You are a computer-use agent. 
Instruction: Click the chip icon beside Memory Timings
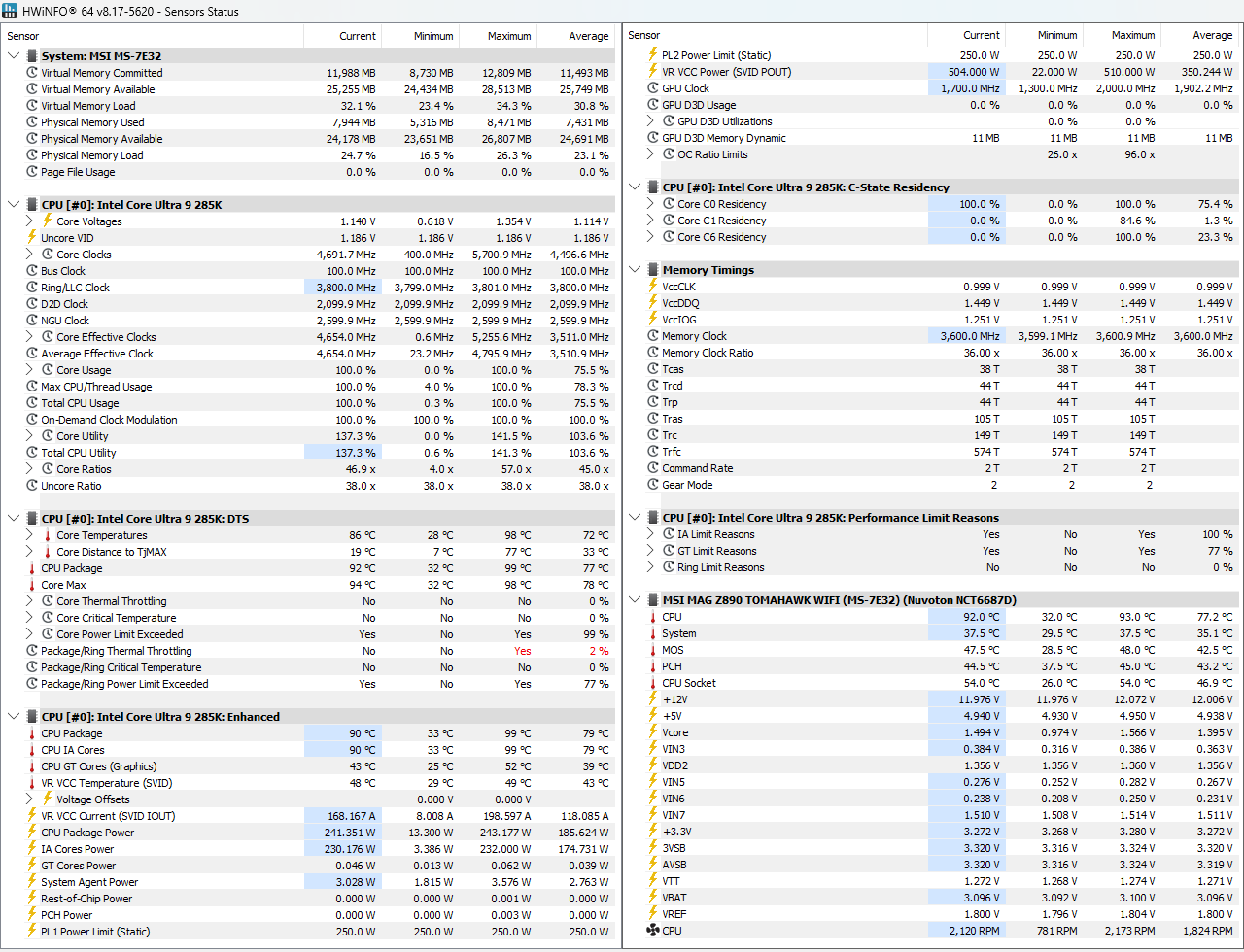[653, 270]
